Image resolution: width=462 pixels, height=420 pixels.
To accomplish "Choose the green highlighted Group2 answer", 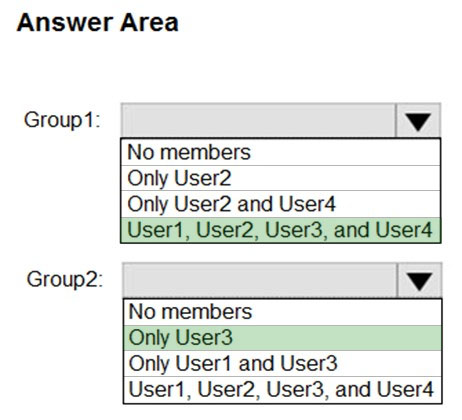I will point(283,338).
